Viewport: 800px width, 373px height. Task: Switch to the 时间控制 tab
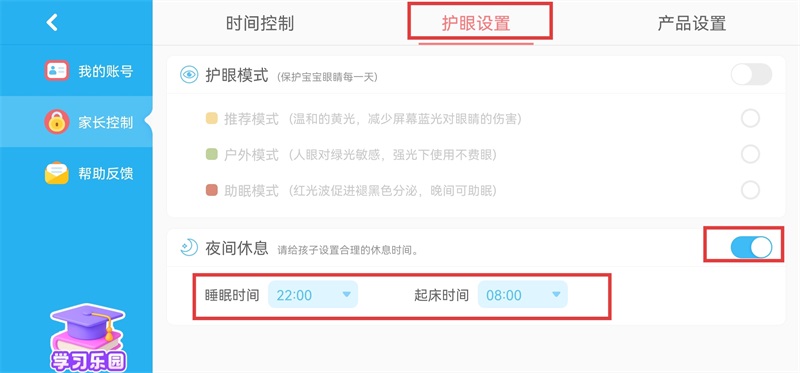pos(260,23)
